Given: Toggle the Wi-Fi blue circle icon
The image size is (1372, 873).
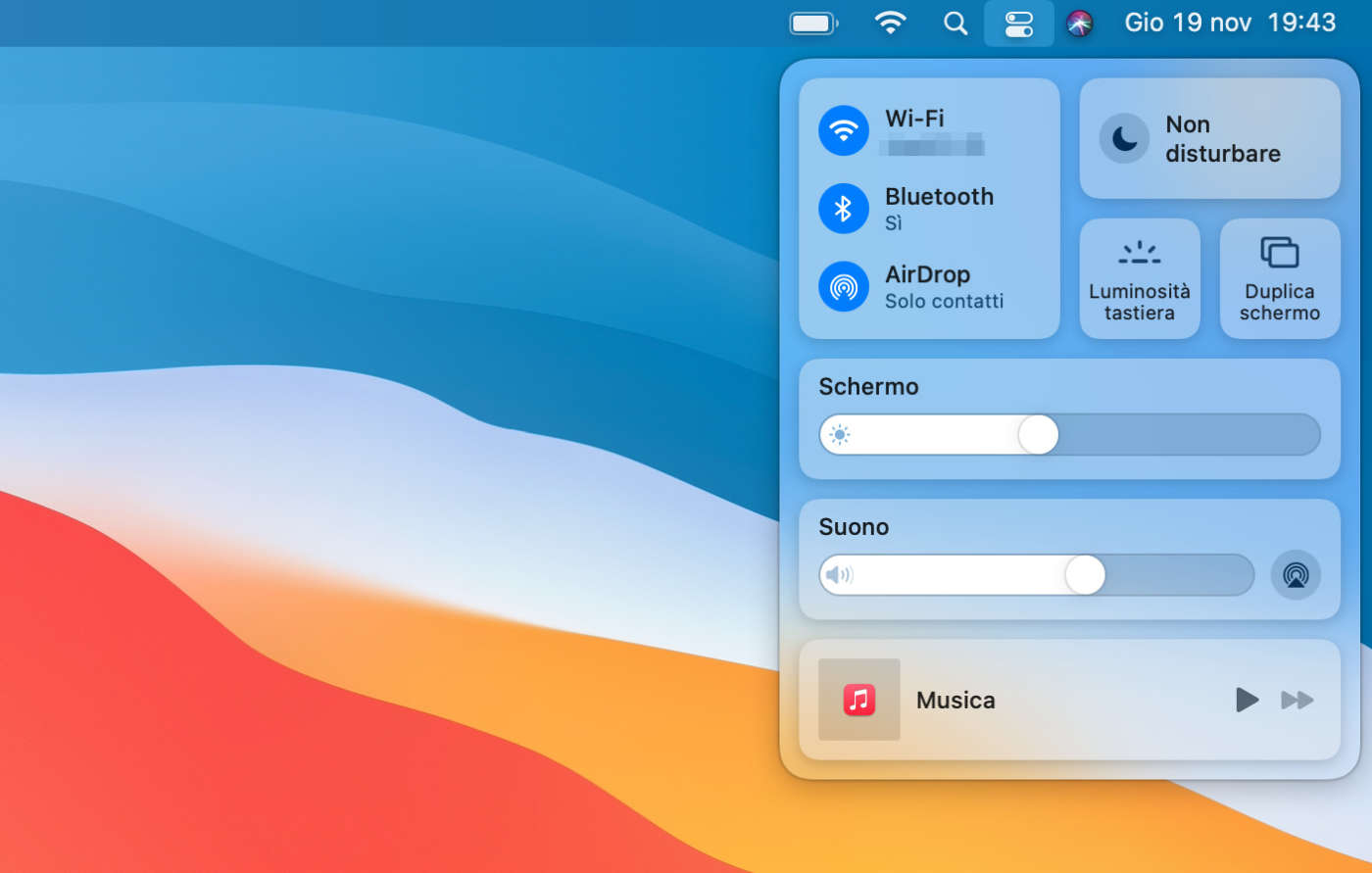Looking at the screenshot, I should (x=843, y=130).
